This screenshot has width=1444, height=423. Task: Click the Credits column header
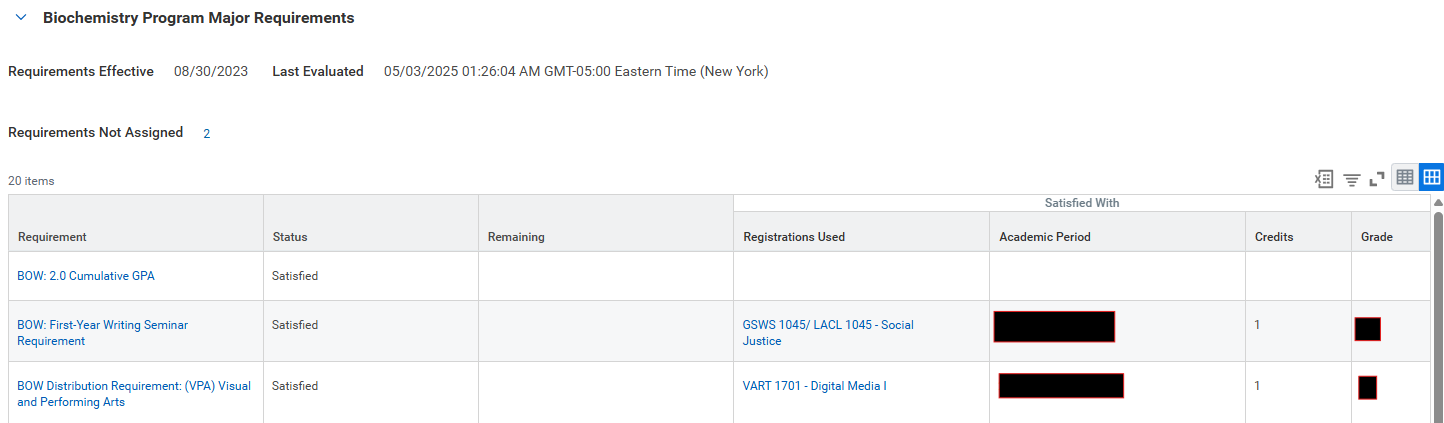tap(1299, 237)
